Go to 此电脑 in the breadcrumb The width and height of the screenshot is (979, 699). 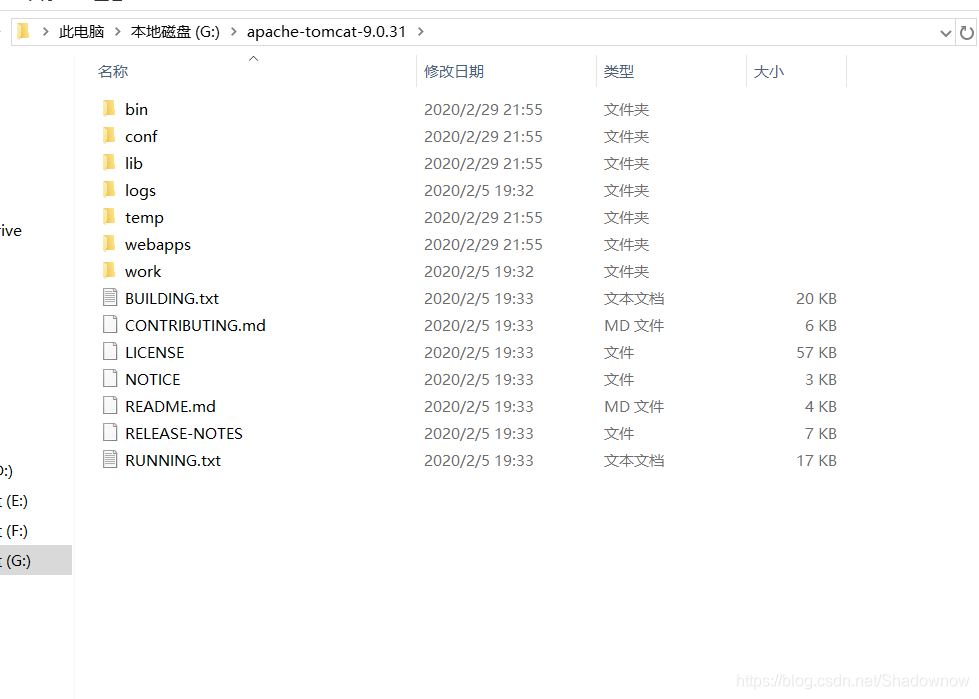[81, 32]
